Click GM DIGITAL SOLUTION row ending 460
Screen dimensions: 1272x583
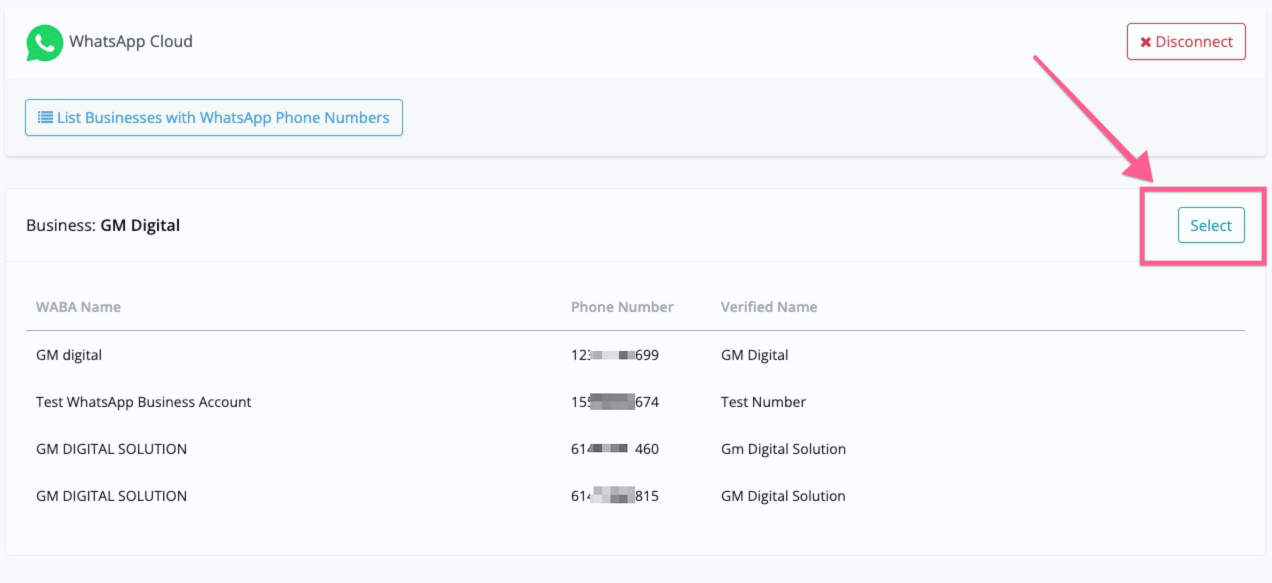coord(635,449)
